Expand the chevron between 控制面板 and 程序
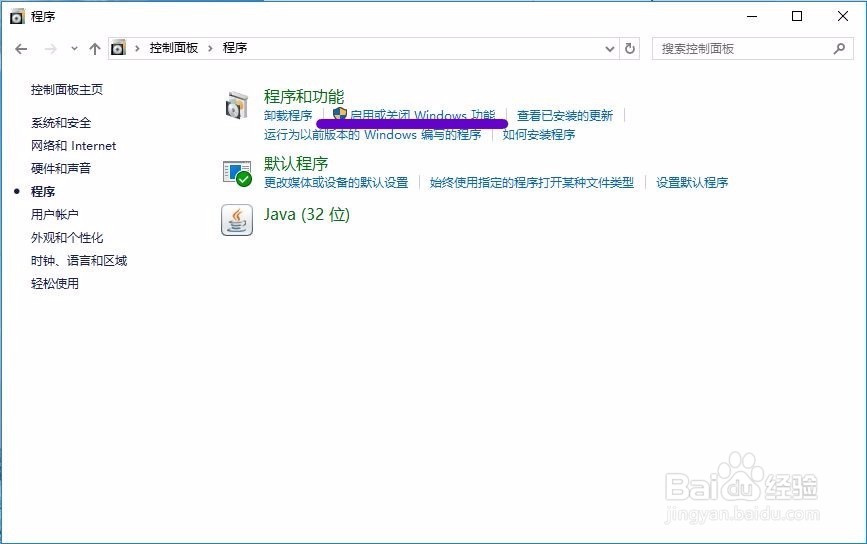867x544 pixels. pos(210,48)
